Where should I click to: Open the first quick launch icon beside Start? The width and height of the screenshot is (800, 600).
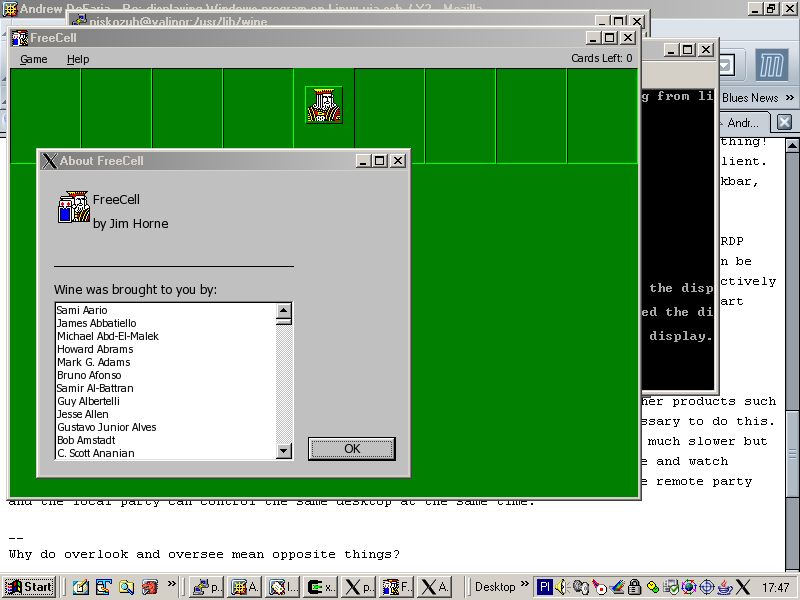(80, 587)
